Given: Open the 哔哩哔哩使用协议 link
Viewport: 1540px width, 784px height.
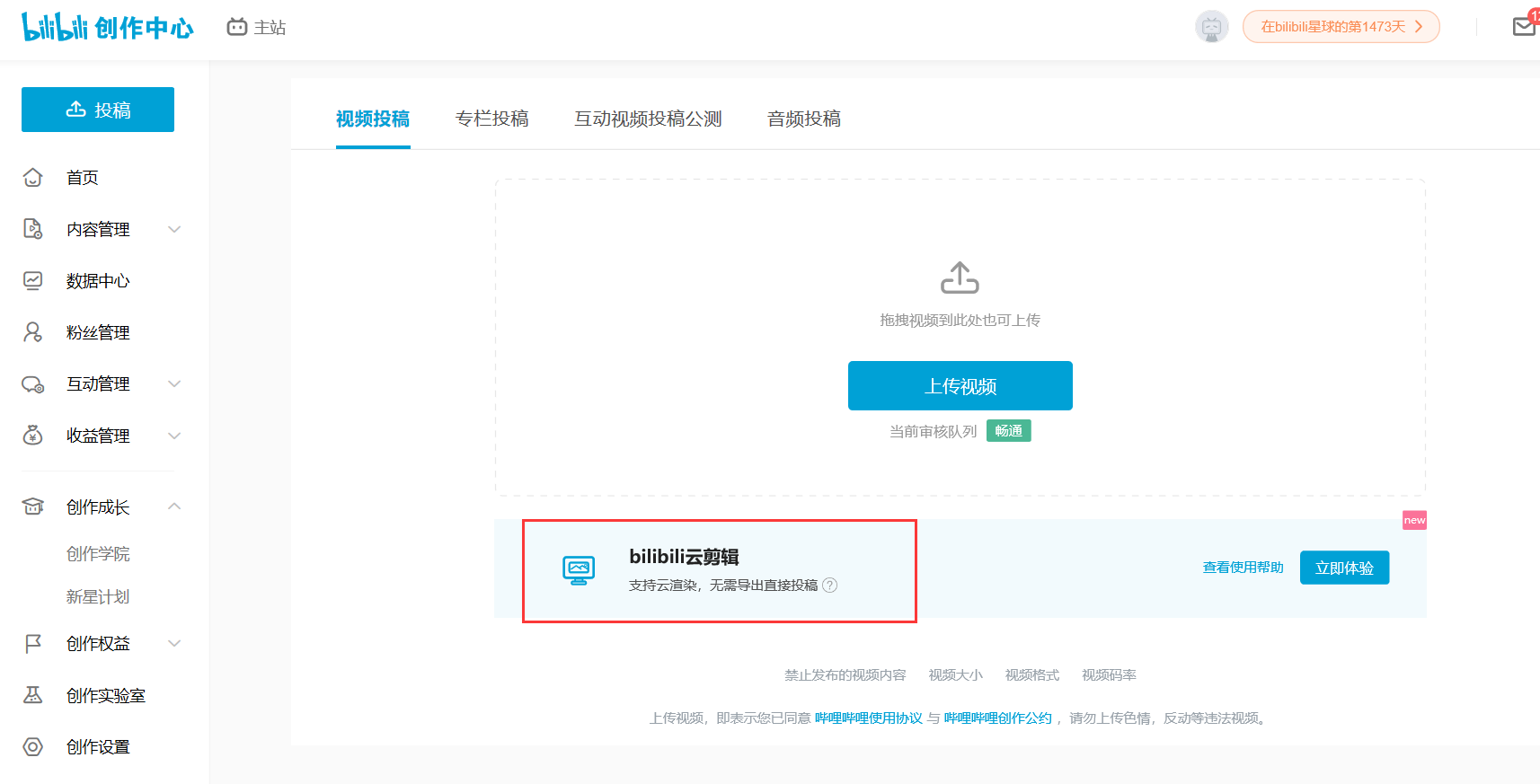Looking at the screenshot, I should pos(869,718).
